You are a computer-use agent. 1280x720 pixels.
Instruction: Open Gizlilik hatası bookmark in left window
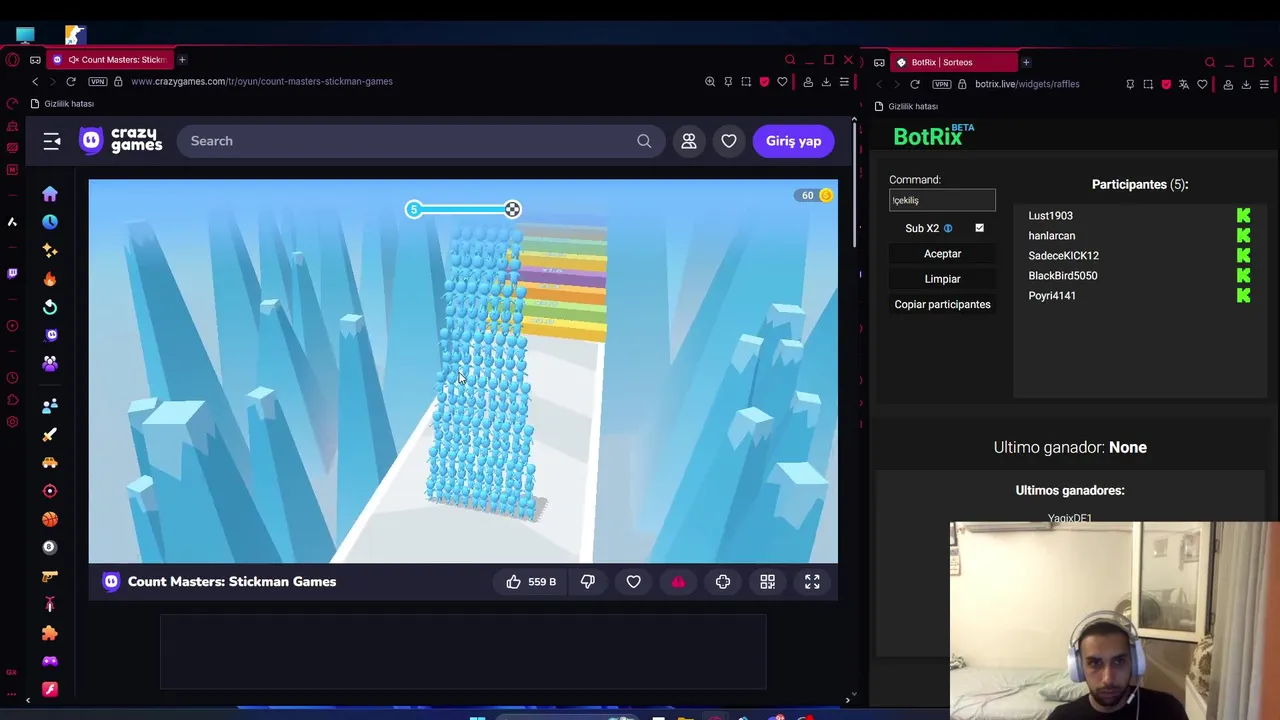click(x=62, y=104)
